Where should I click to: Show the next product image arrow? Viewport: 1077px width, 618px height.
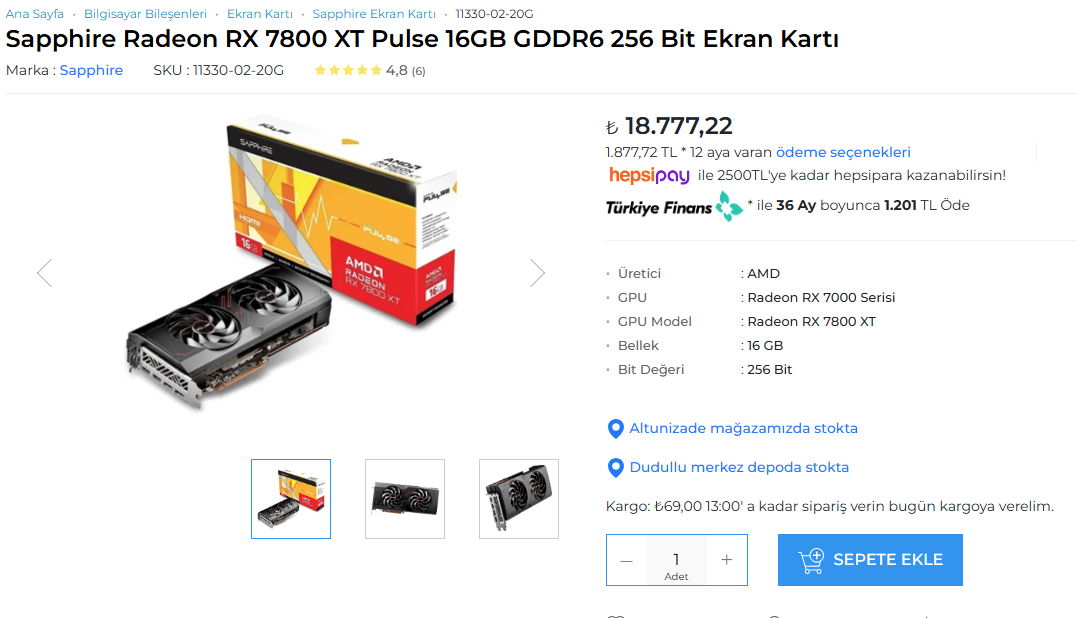537,273
